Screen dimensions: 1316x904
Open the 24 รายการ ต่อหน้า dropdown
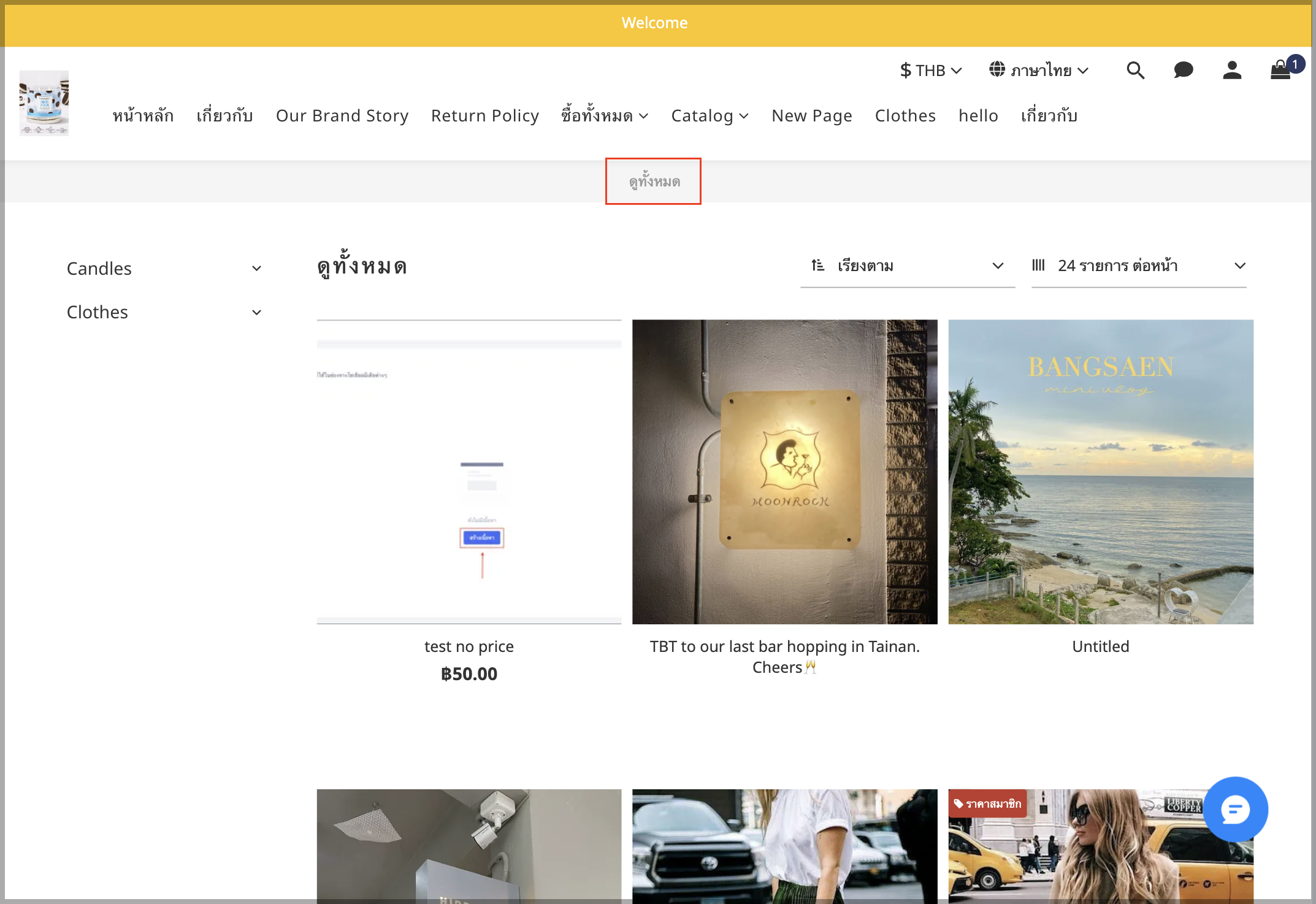point(1139,266)
